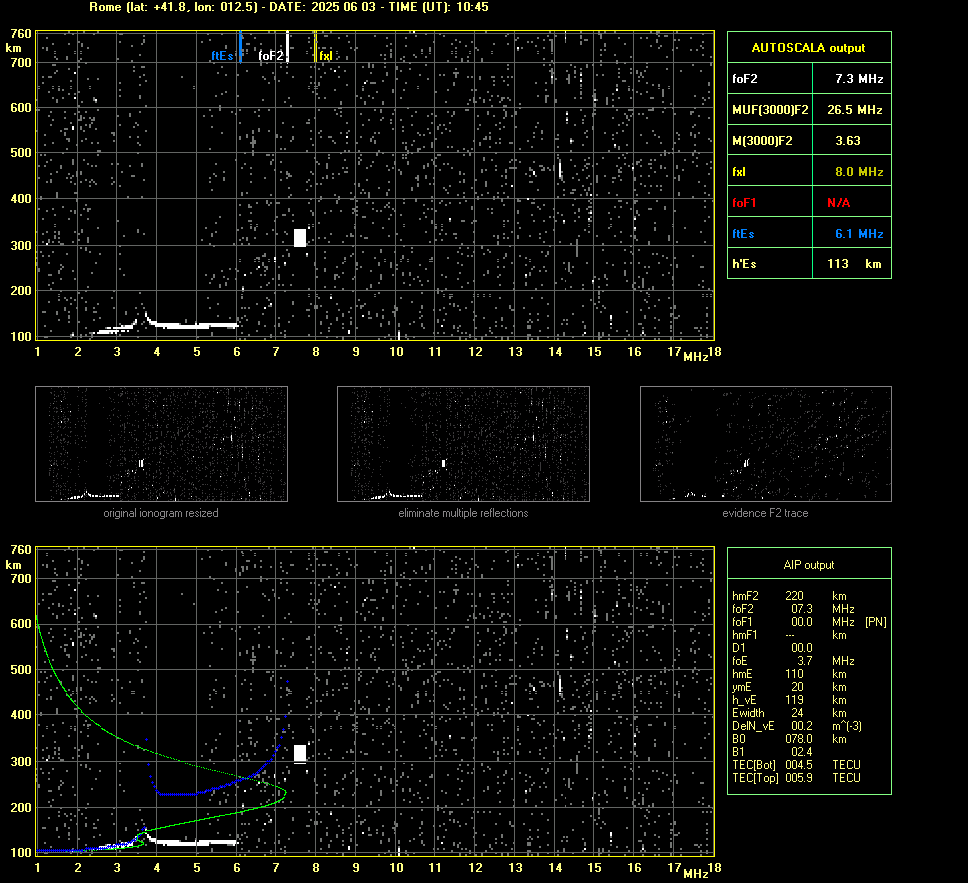Screen dimensions: 968x883
Task: Click the TEC[Bot] value '004.5'
Action: 799,764
